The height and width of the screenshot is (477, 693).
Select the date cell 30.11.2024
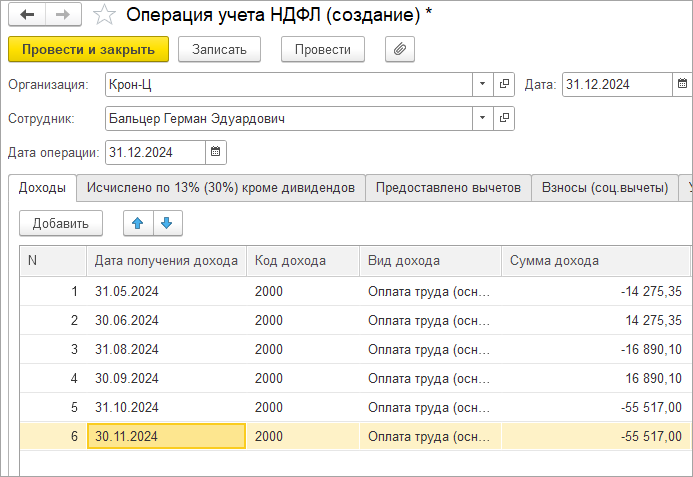166,436
